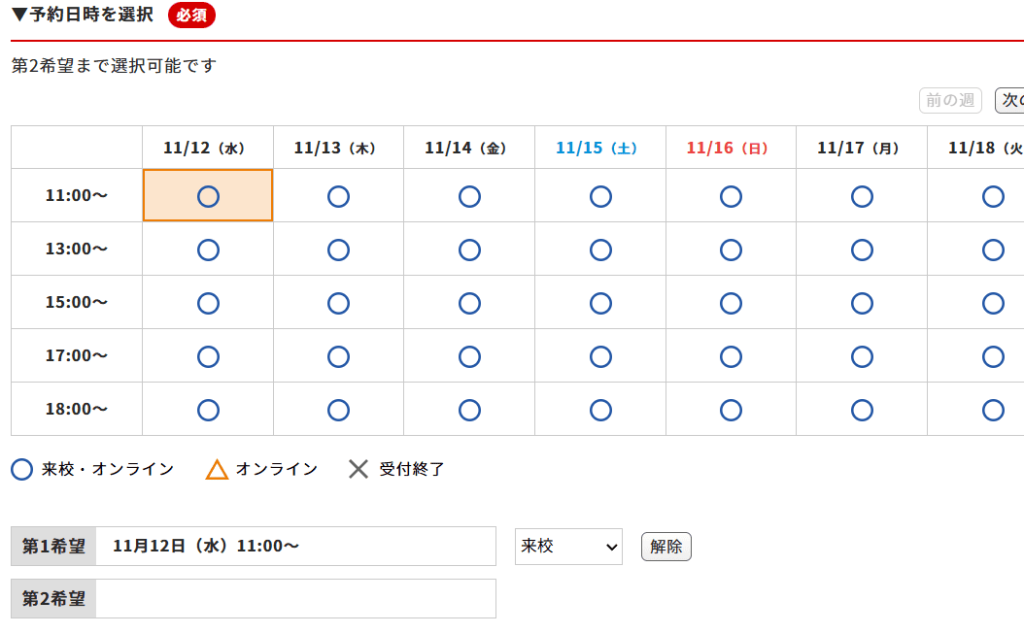1024x634 pixels.
Task: Toggle the 11/14 (金) 17:00 slot selection
Action: (469, 357)
